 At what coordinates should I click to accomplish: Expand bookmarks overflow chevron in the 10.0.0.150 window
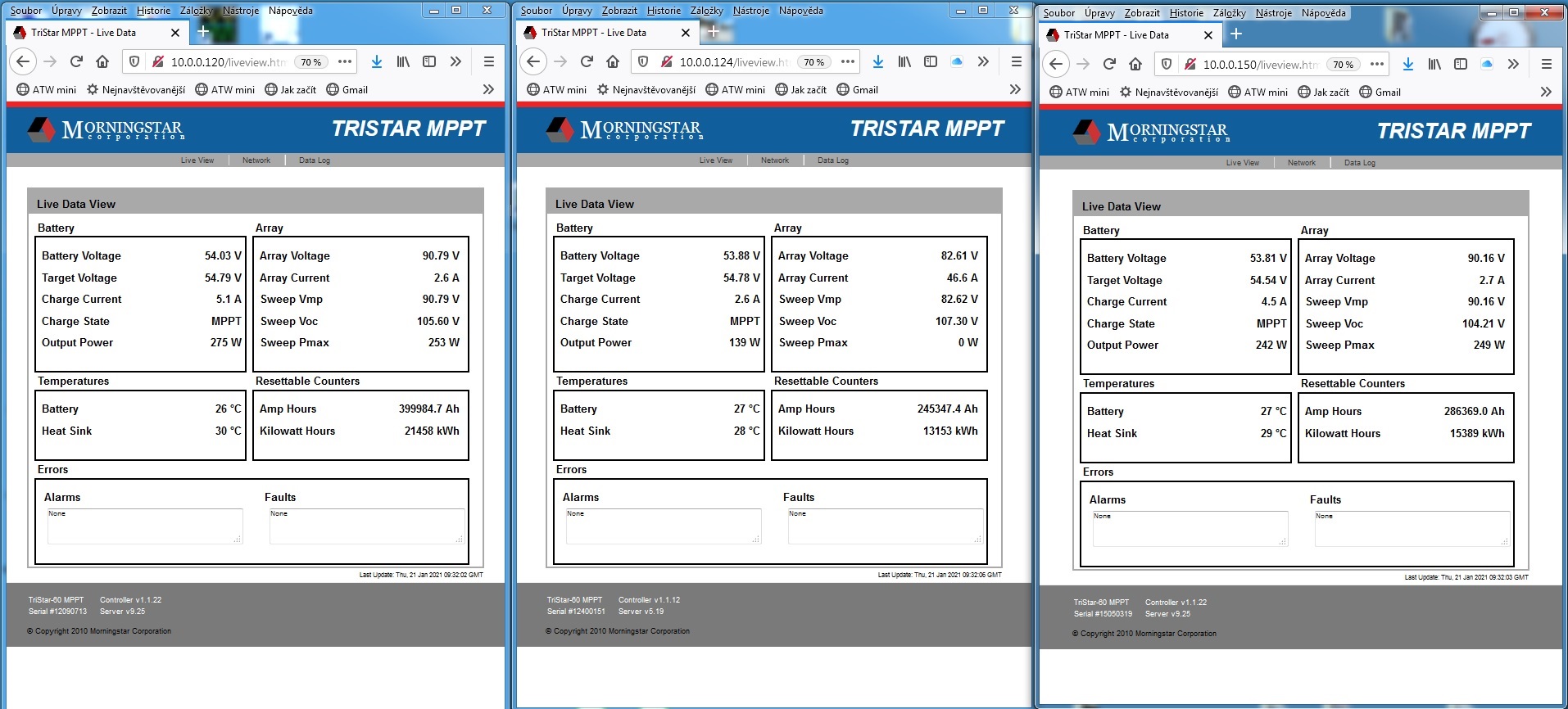pos(1546,92)
